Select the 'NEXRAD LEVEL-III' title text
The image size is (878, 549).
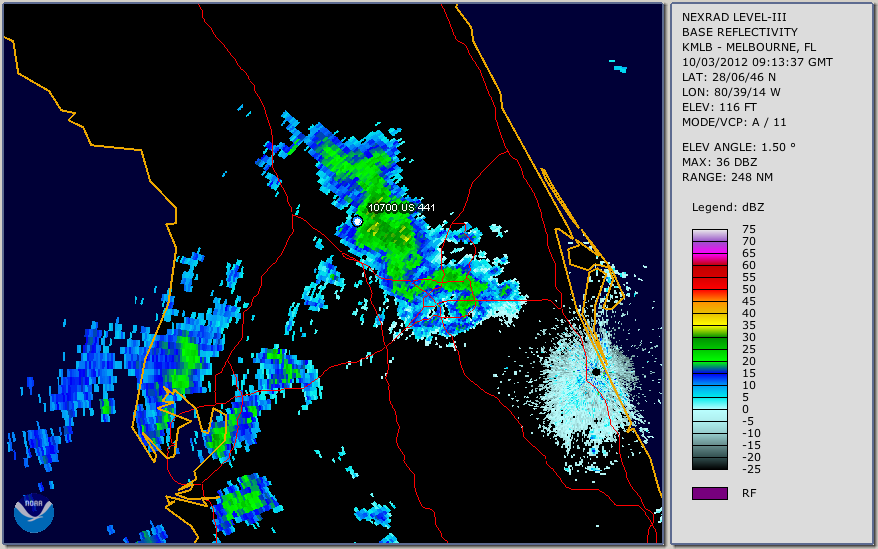point(734,17)
